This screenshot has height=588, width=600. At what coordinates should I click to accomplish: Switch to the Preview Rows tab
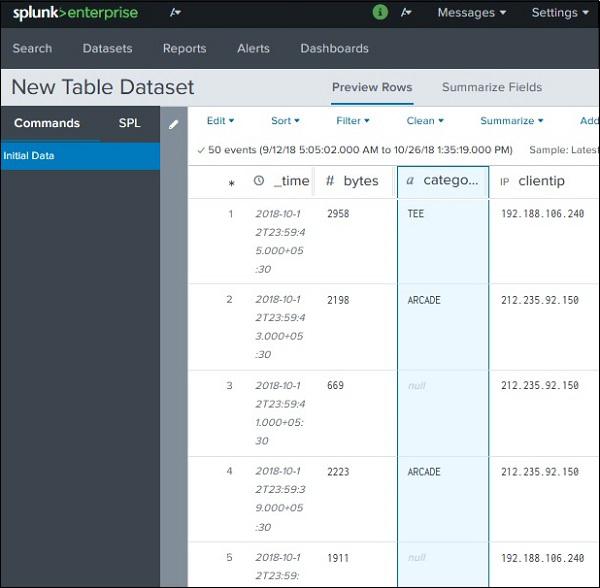tap(372, 87)
